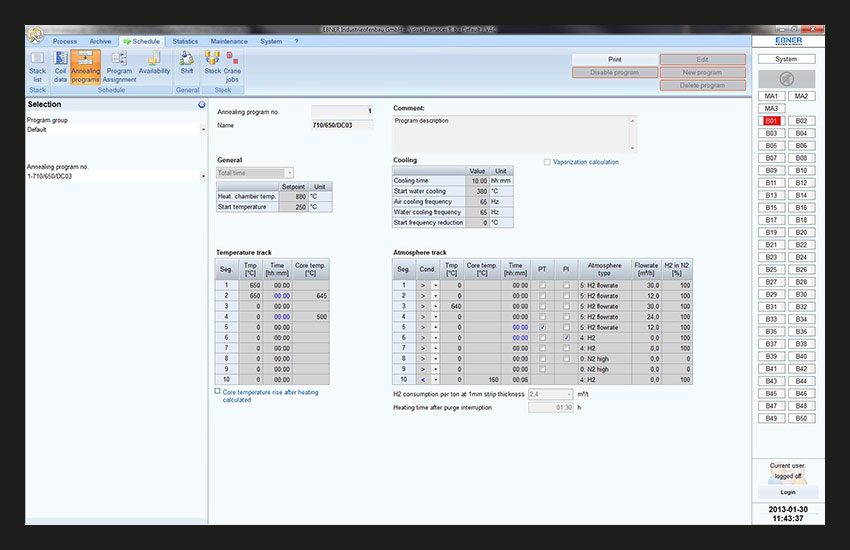850x550 pixels.
Task: Click the Program description comment box
Action: click(511, 134)
